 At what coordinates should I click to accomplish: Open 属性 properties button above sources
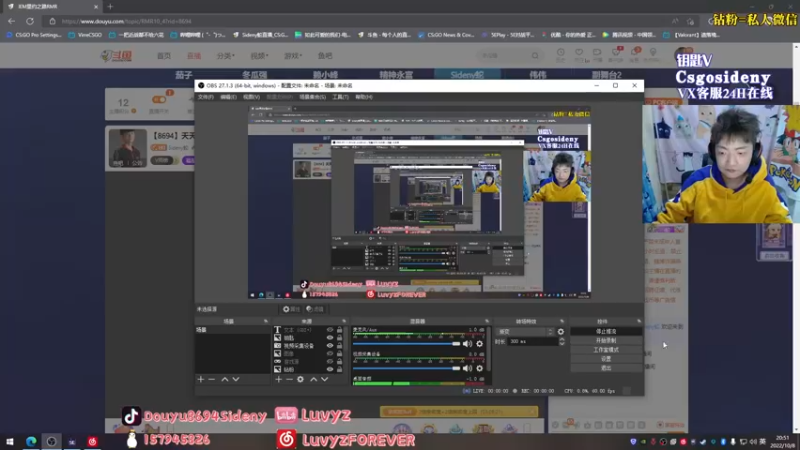[x=291, y=309]
